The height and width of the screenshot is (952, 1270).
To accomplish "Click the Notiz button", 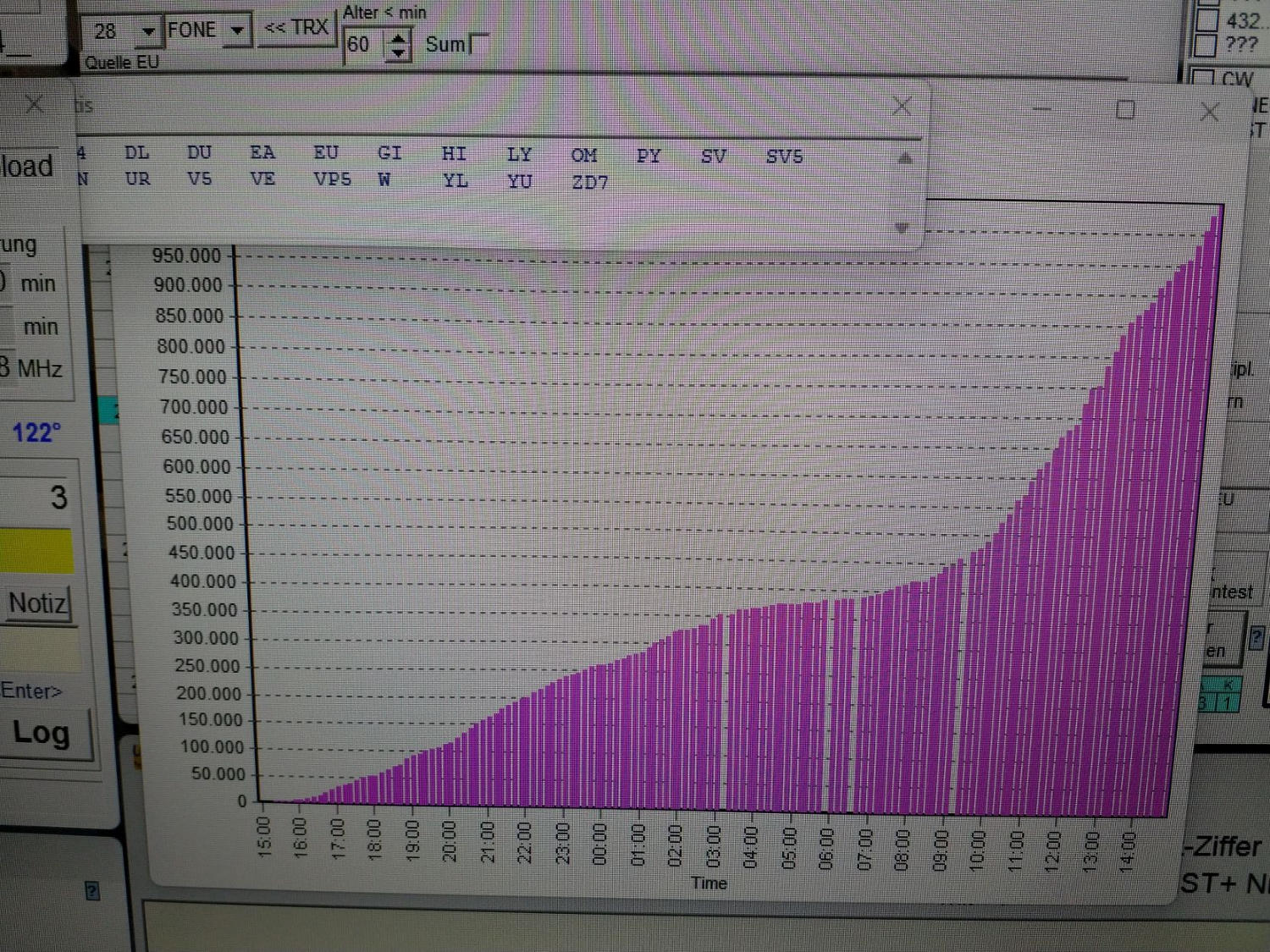I will (38, 604).
